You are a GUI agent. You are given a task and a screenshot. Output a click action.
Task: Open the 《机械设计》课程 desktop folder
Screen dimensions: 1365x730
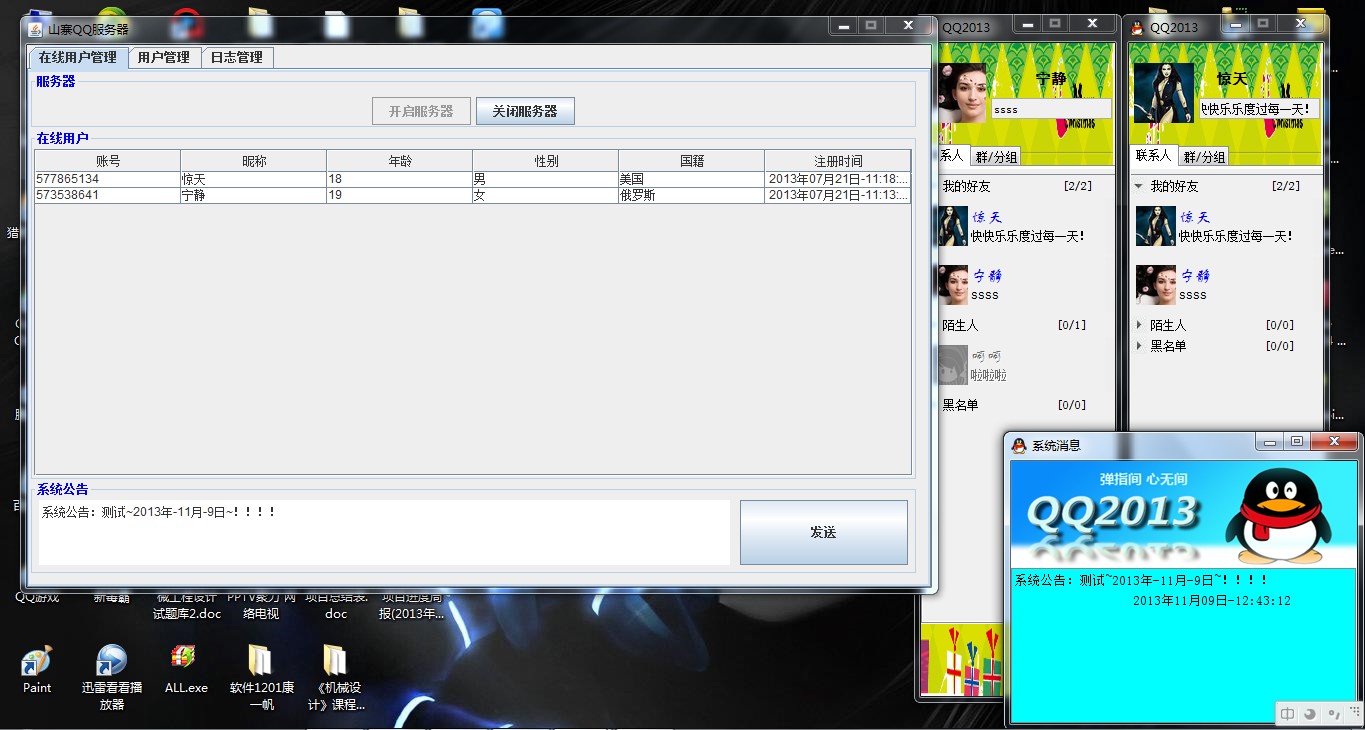coord(335,677)
